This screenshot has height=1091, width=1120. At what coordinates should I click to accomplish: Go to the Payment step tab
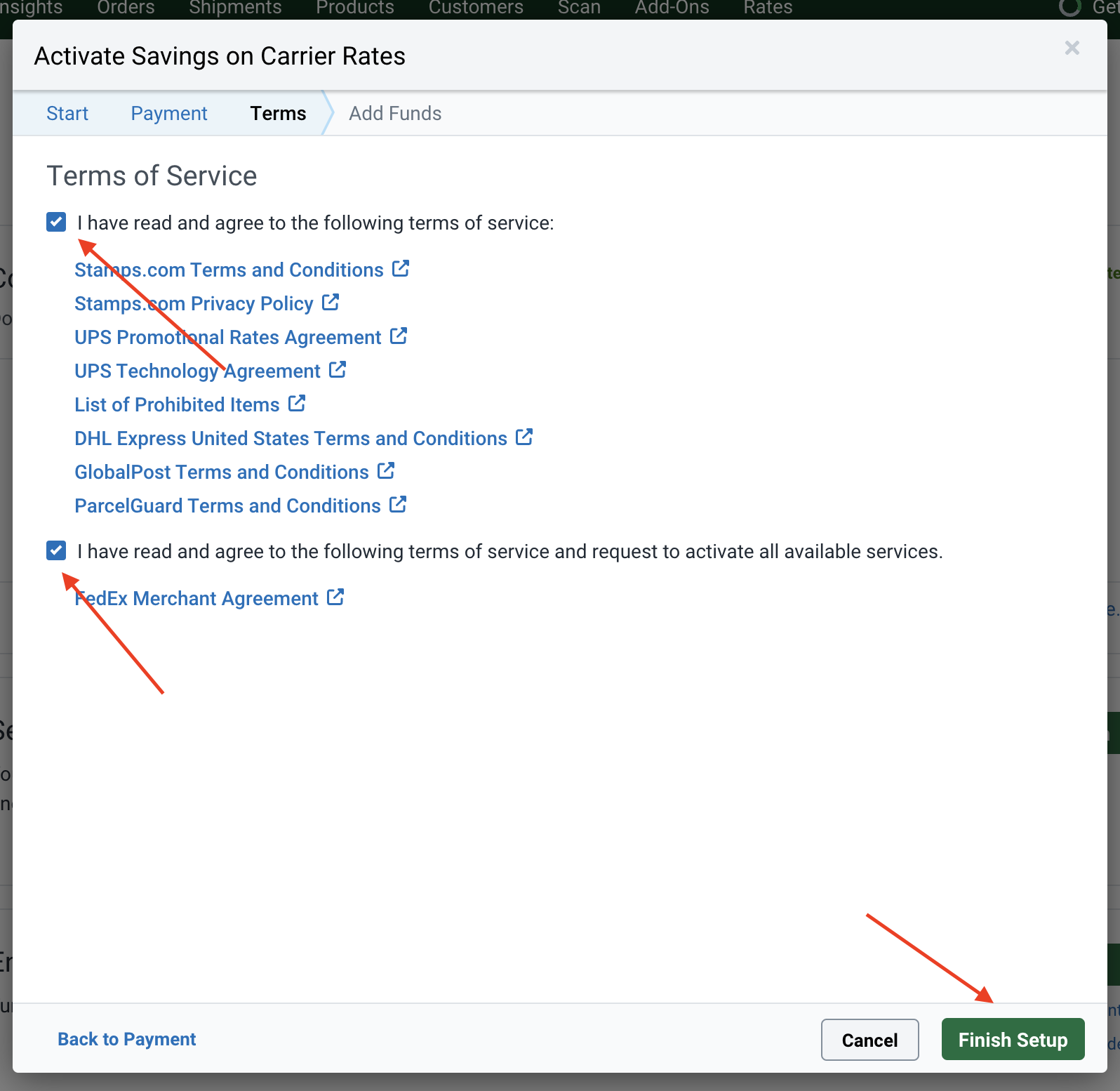[x=169, y=114]
